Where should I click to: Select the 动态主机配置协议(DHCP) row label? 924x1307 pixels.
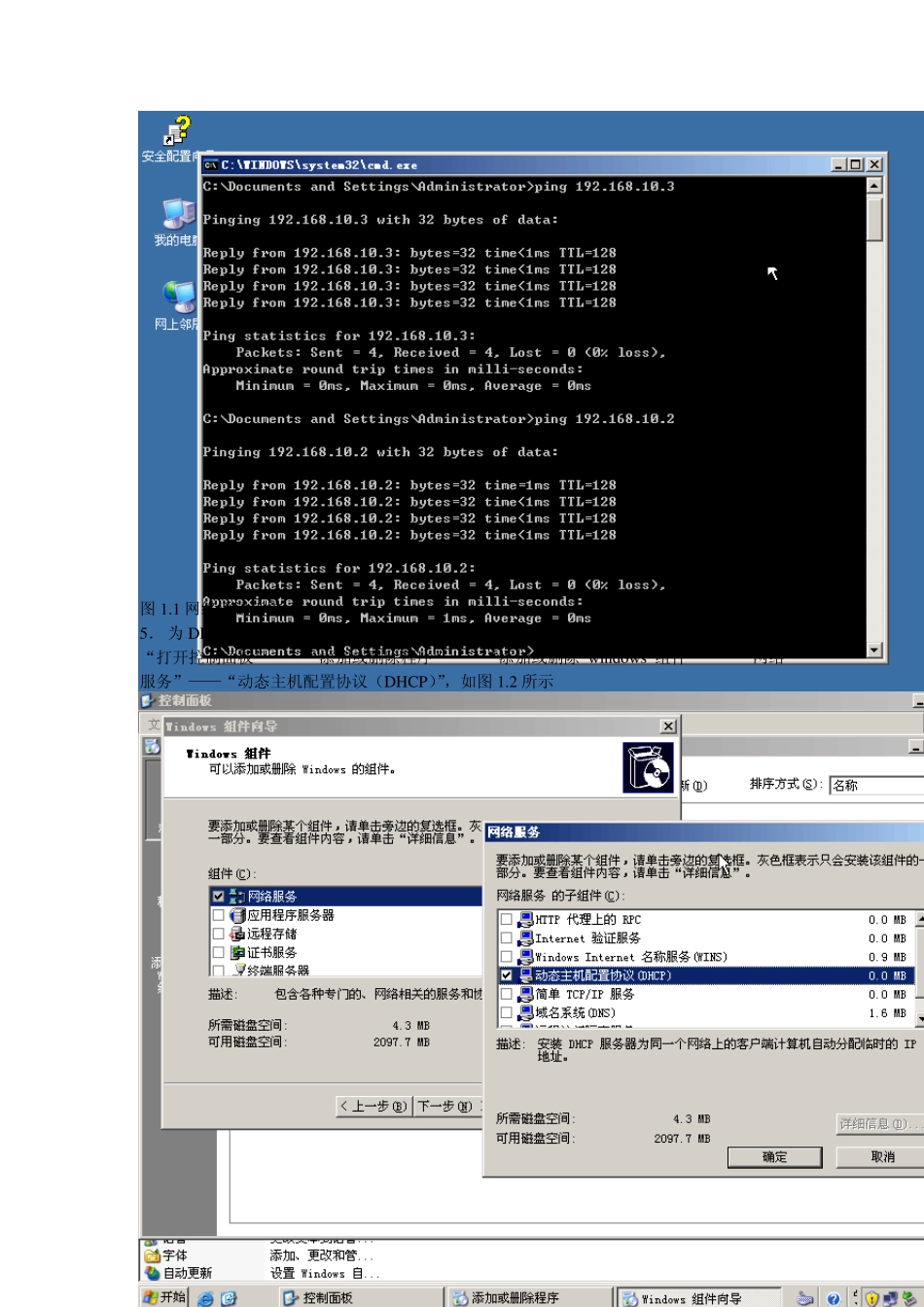coord(603,975)
